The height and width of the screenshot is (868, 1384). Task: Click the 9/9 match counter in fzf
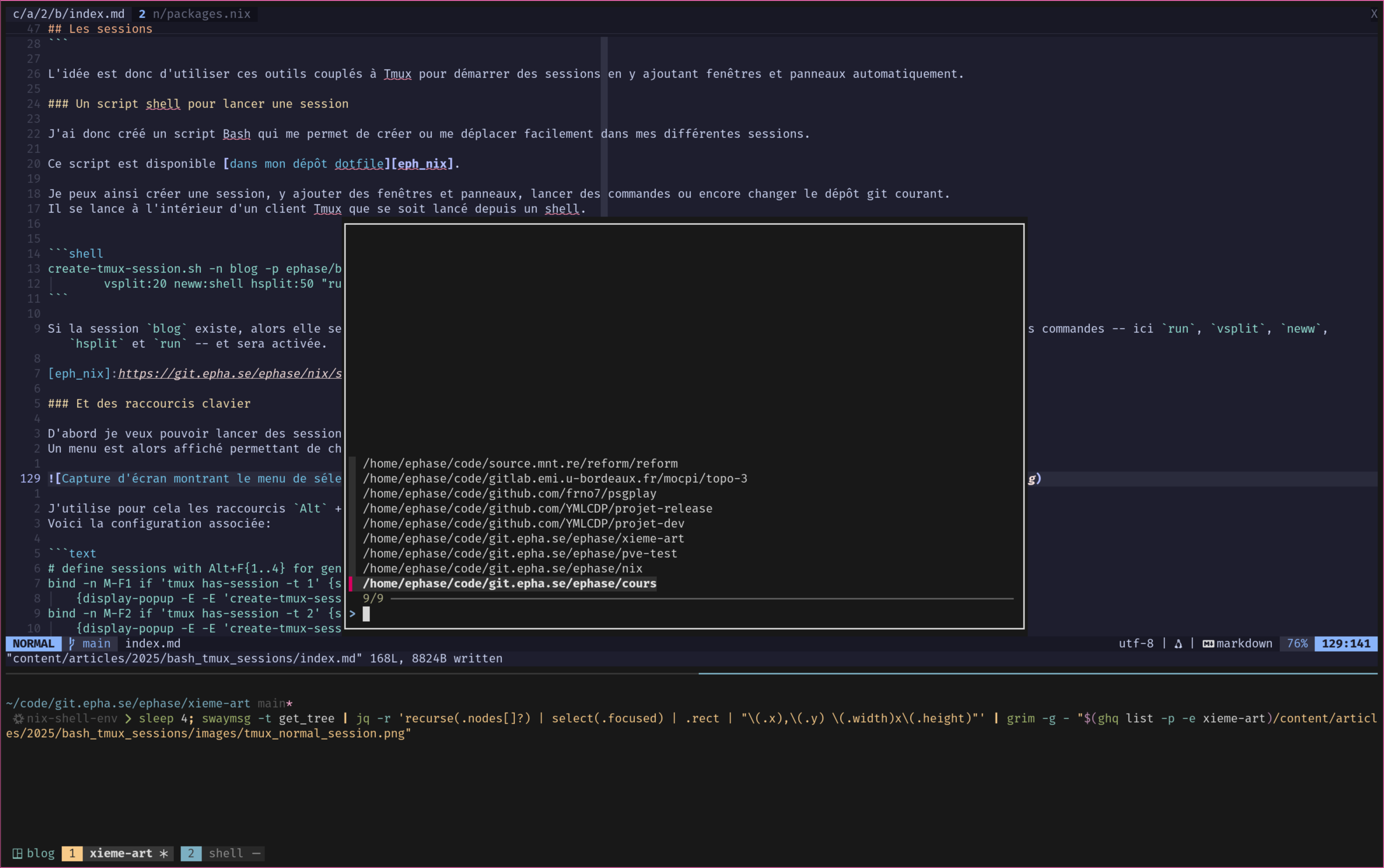(x=372, y=598)
